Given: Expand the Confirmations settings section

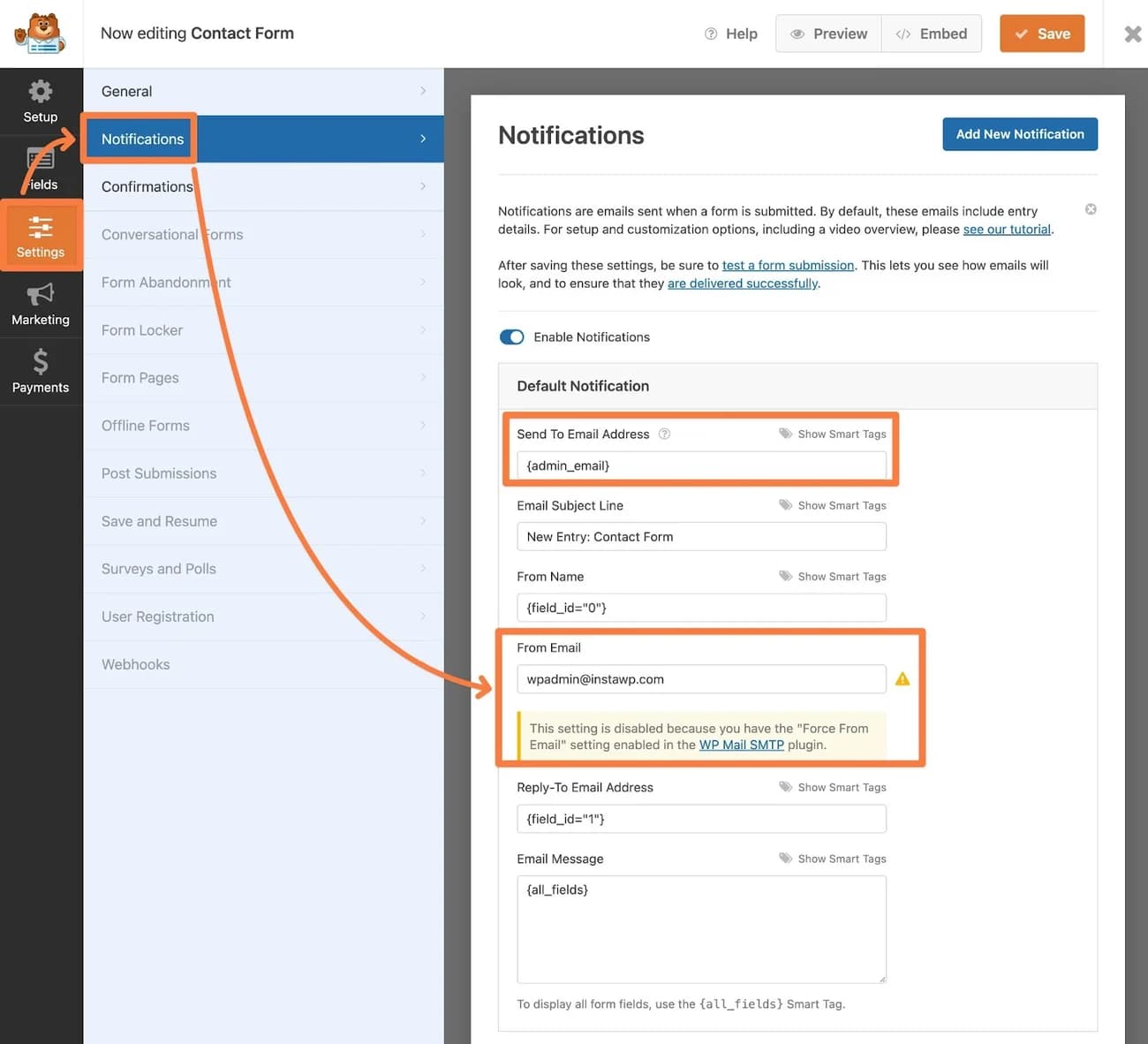Looking at the screenshot, I should click(x=262, y=186).
